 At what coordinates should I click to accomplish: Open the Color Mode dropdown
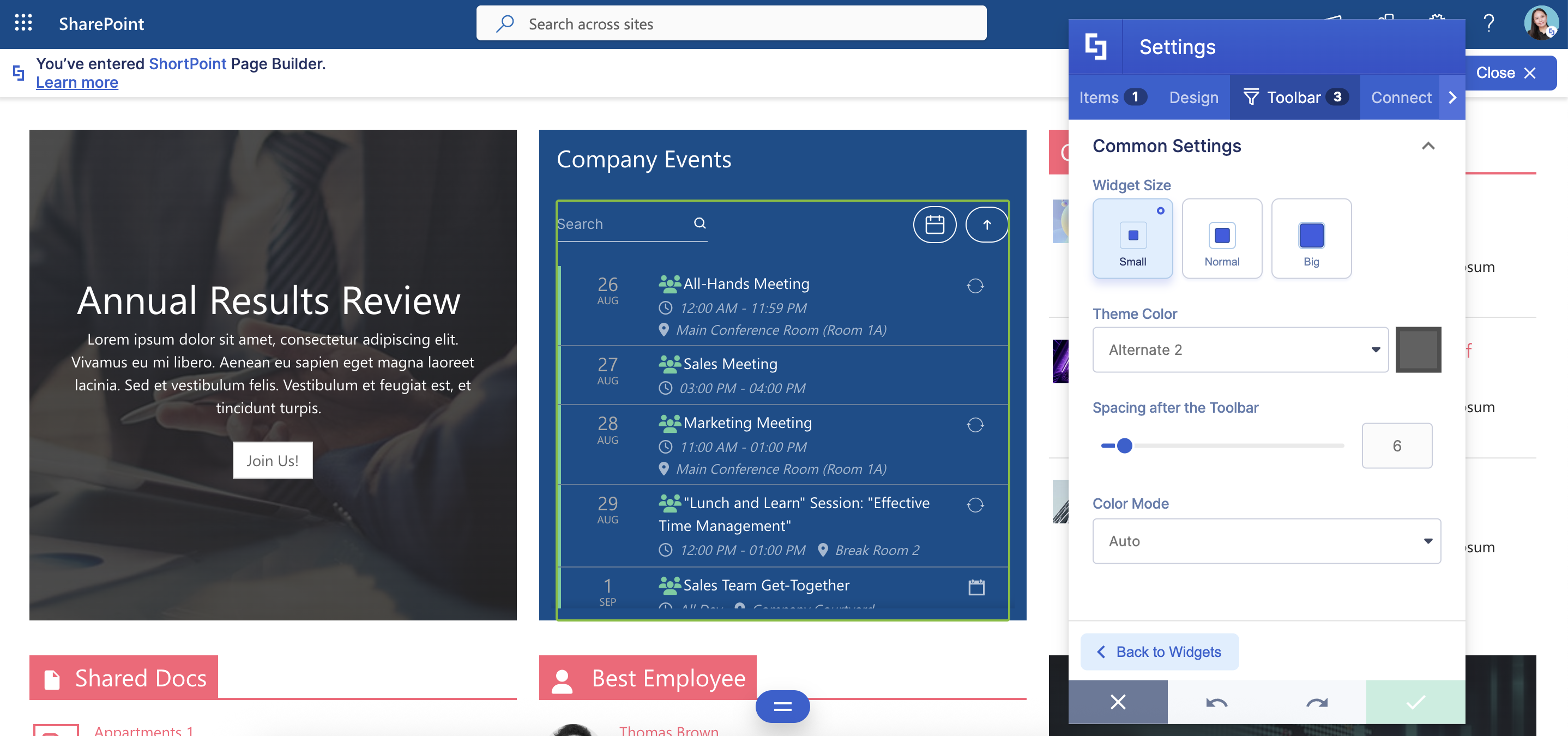pos(1266,541)
